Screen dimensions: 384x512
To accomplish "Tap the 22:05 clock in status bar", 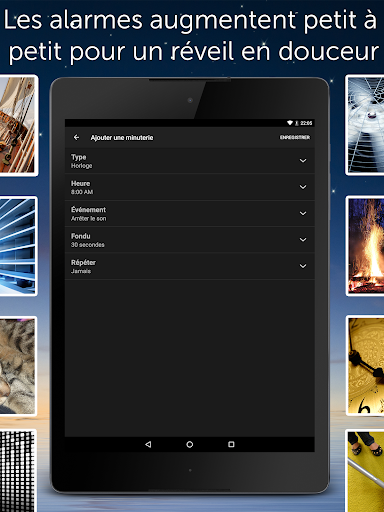I will (306, 123).
